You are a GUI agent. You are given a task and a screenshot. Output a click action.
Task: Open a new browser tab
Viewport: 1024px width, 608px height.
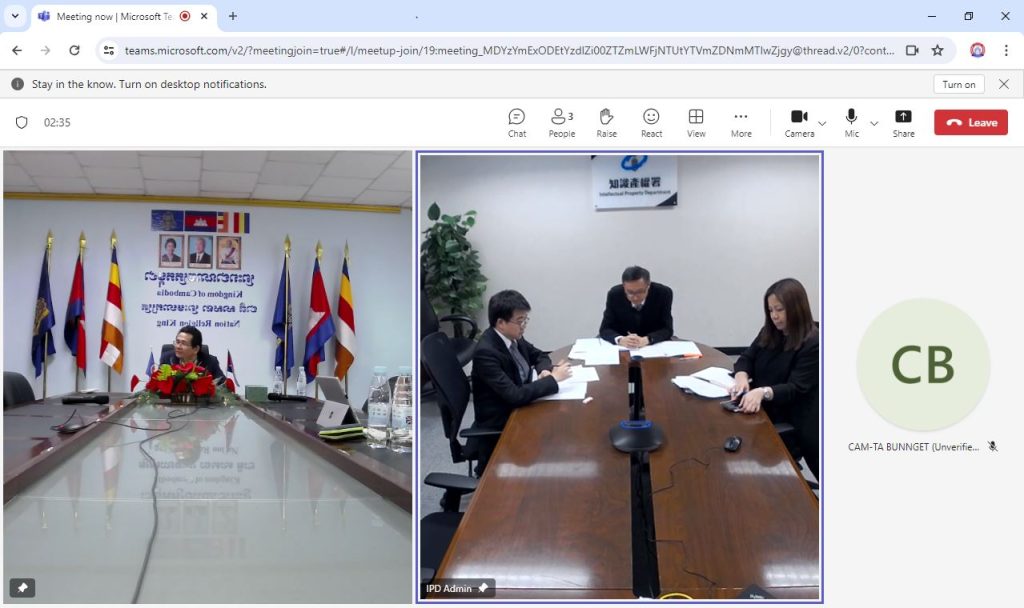point(233,16)
